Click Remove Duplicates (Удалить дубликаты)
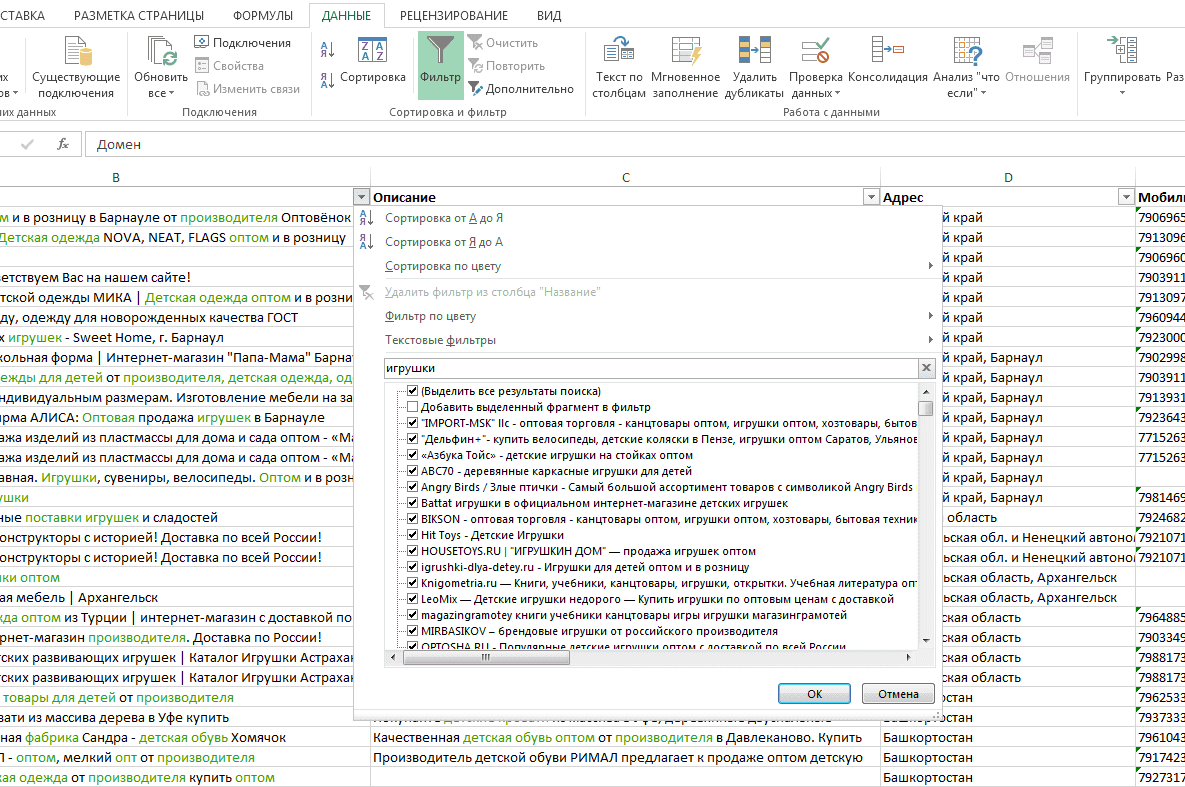Image resolution: width=1185 pixels, height=787 pixels. pos(754,67)
